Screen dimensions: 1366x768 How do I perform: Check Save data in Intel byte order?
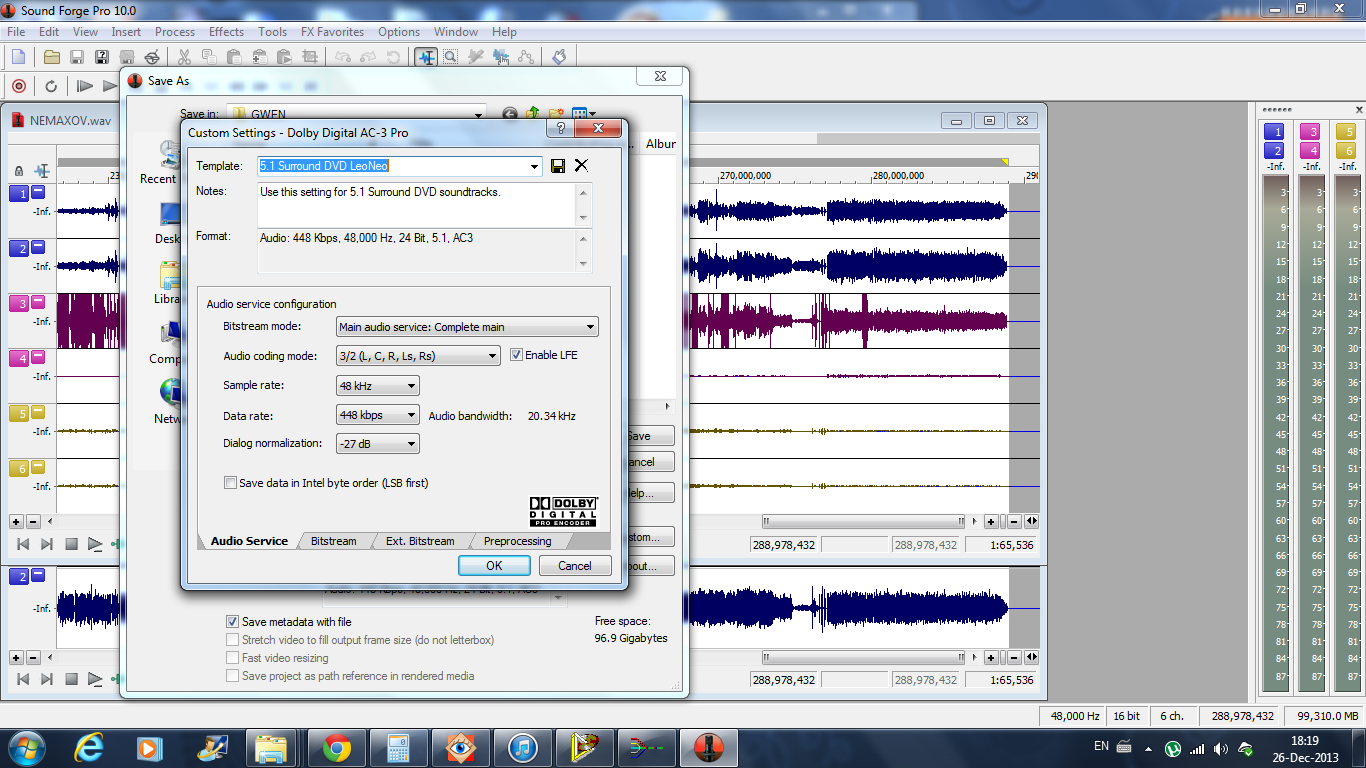click(230, 483)
